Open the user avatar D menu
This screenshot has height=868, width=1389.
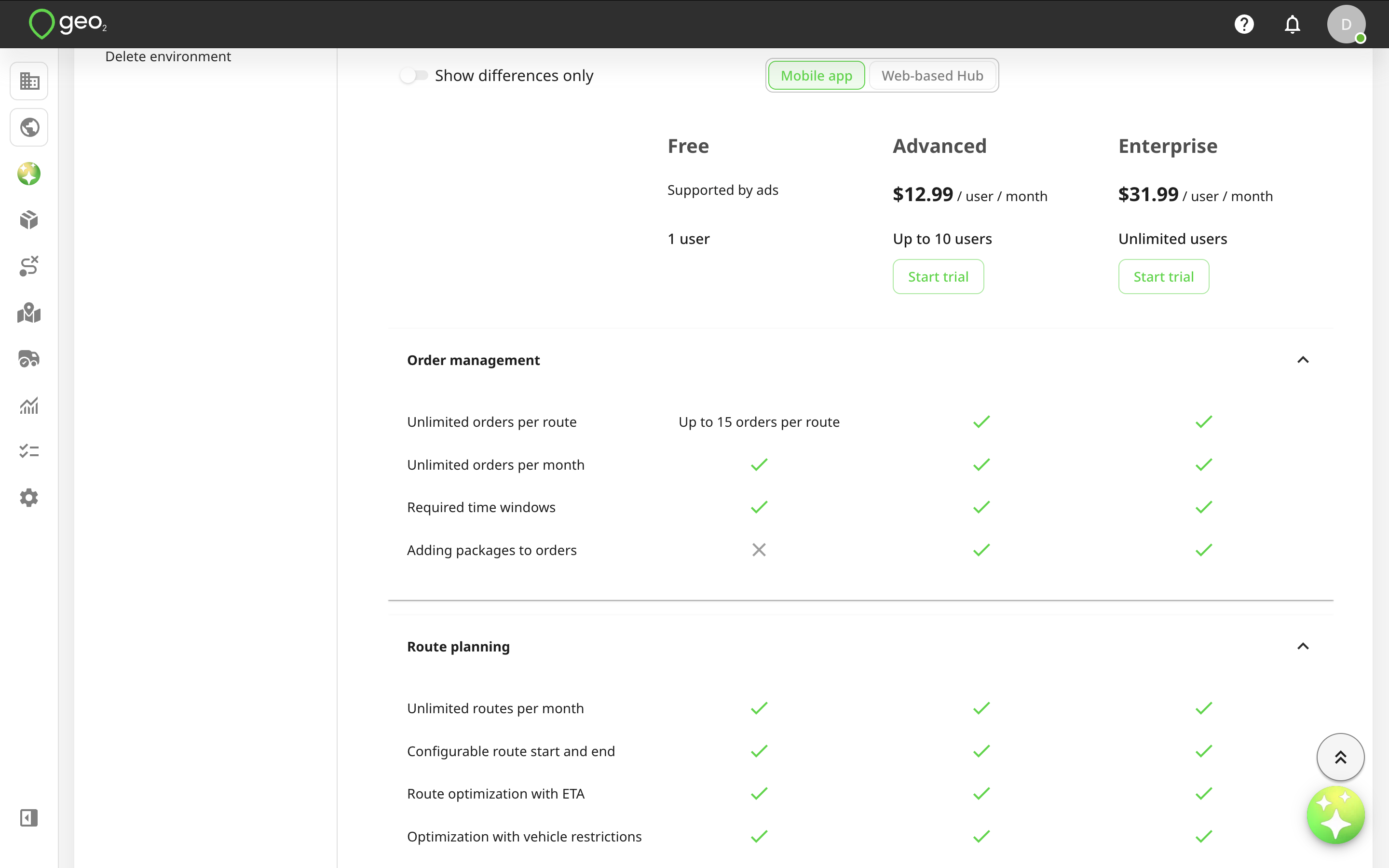point(1346,24)
